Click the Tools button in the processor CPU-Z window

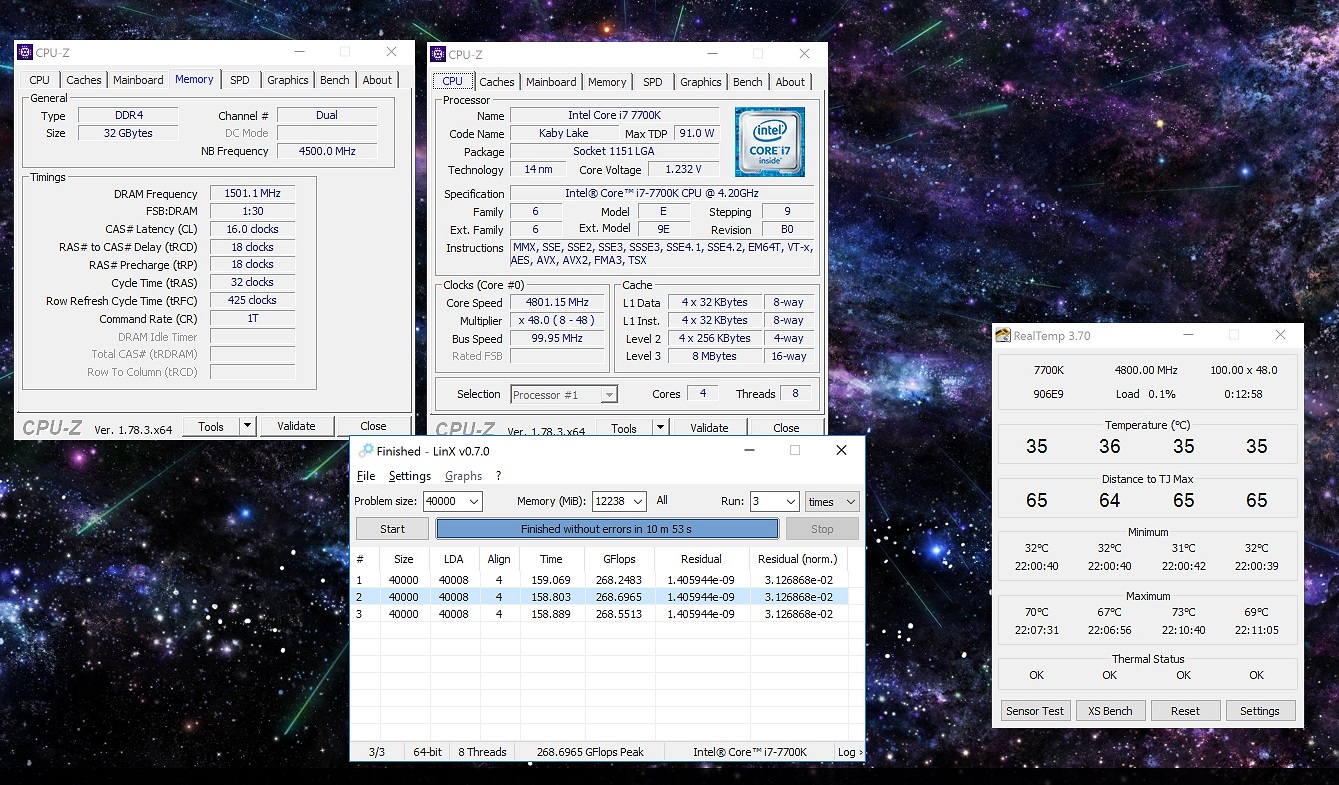(624, 428)
